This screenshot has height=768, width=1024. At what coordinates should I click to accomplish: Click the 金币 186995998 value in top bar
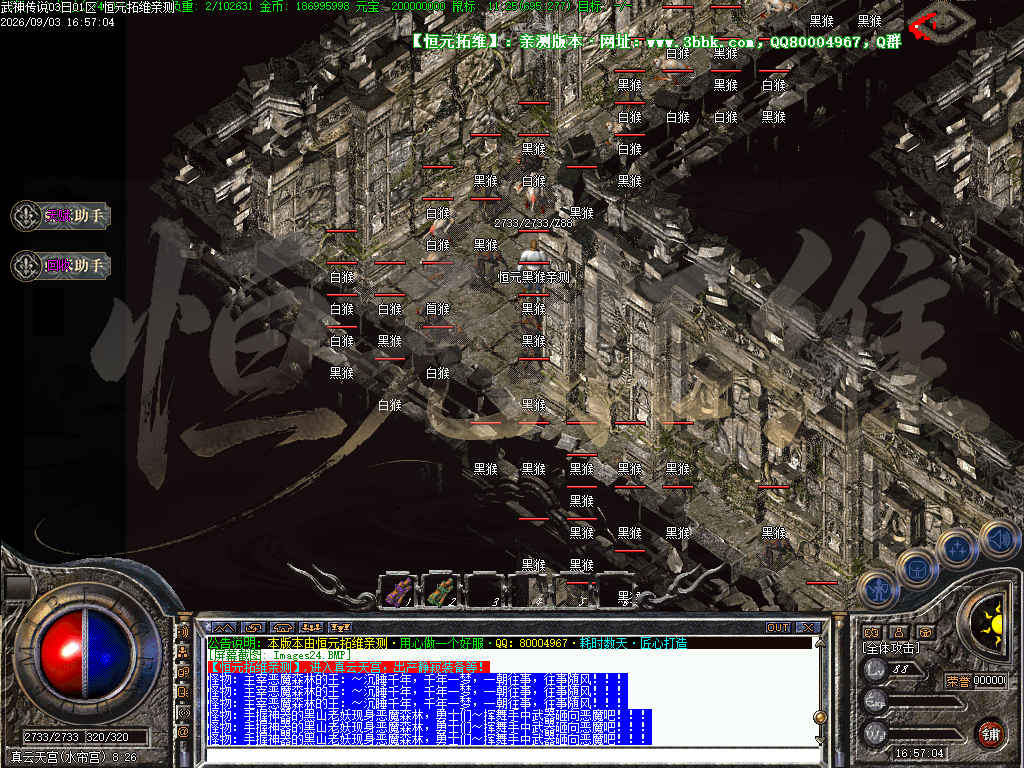coord(305,7)
